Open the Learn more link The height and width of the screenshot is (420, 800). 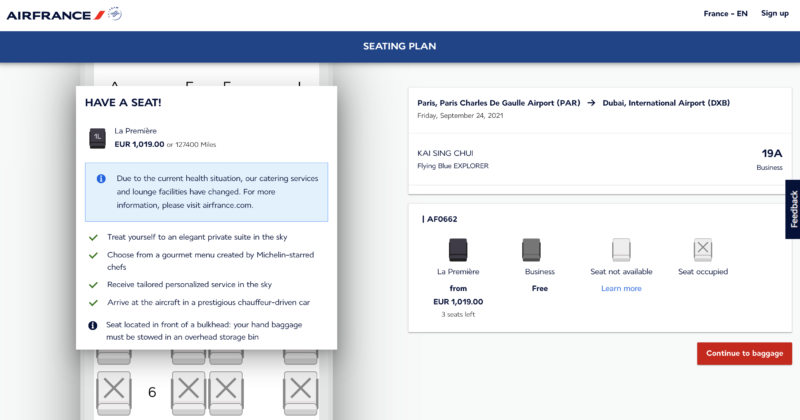[621, 288]
